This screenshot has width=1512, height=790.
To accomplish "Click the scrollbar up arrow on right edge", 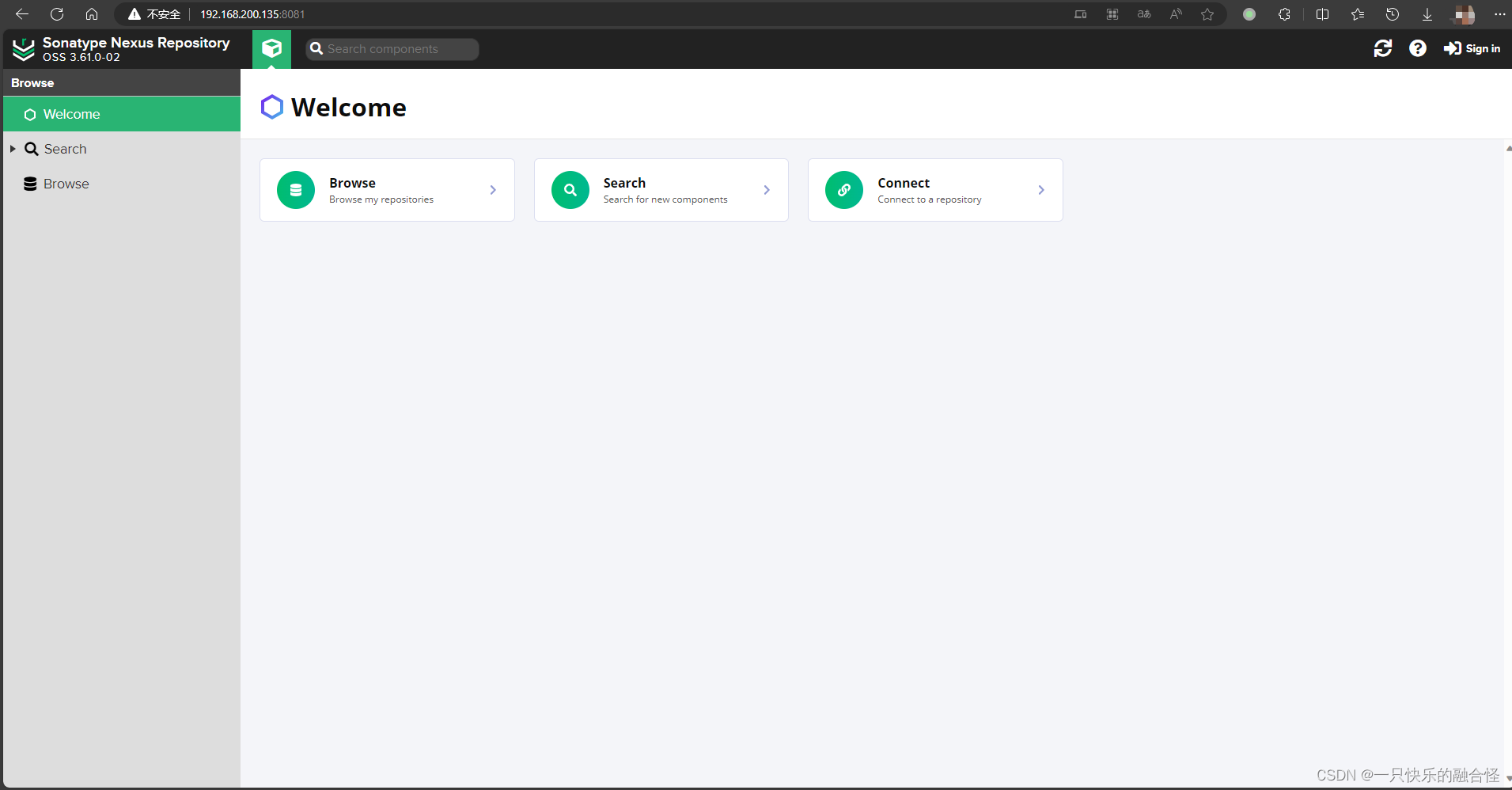I will (1508, 148).
